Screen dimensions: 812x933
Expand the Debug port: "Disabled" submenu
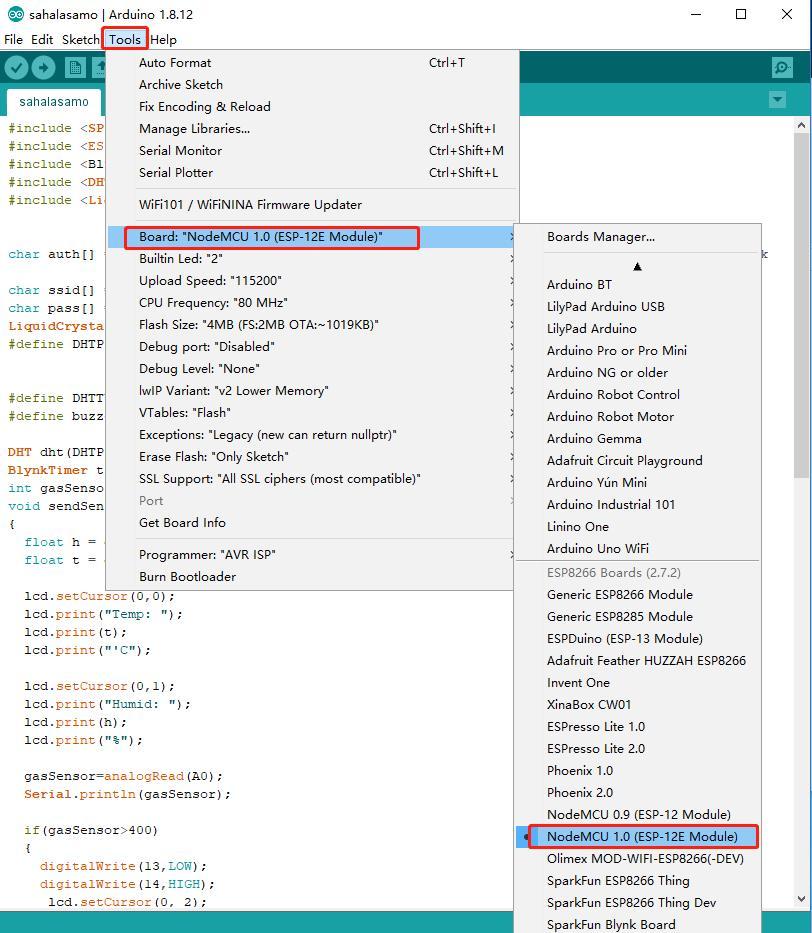pos(311,347)
